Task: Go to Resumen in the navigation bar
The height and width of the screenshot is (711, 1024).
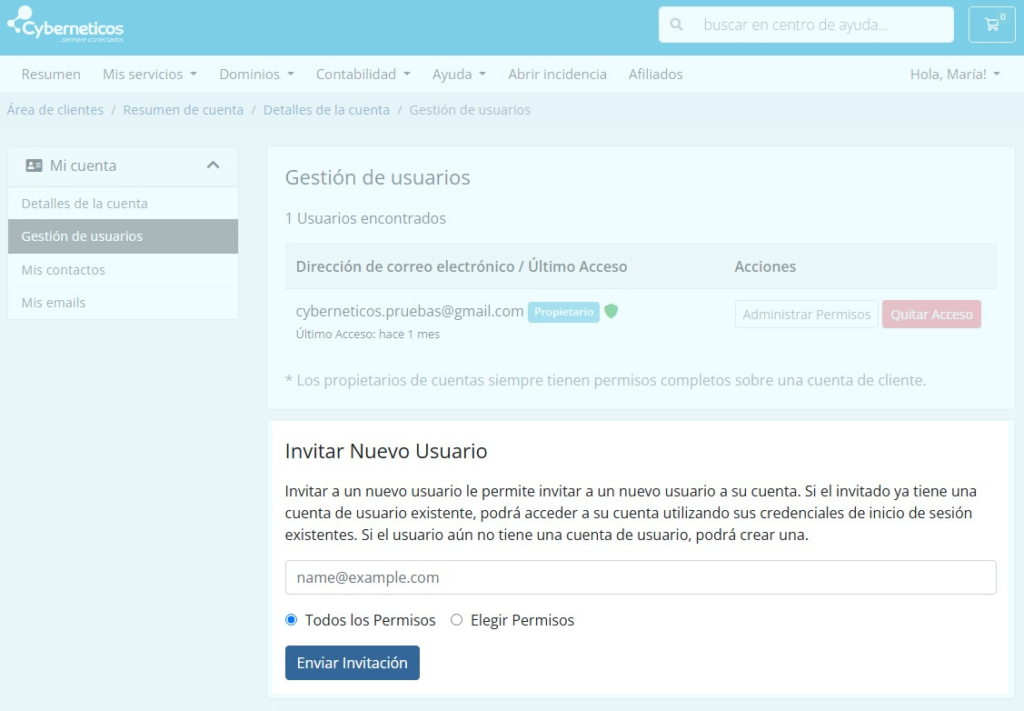Action: (x=51, y=74)
